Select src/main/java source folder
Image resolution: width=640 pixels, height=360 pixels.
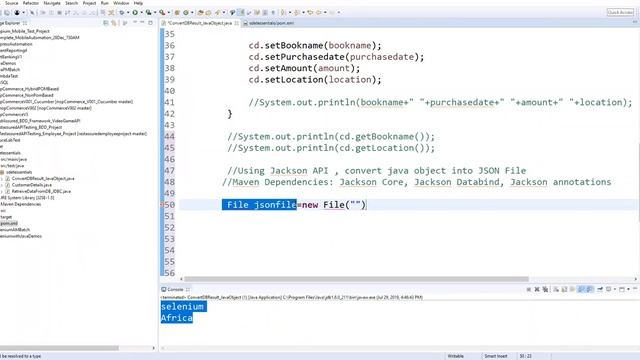pyautogui.click(x=13, y=159)
